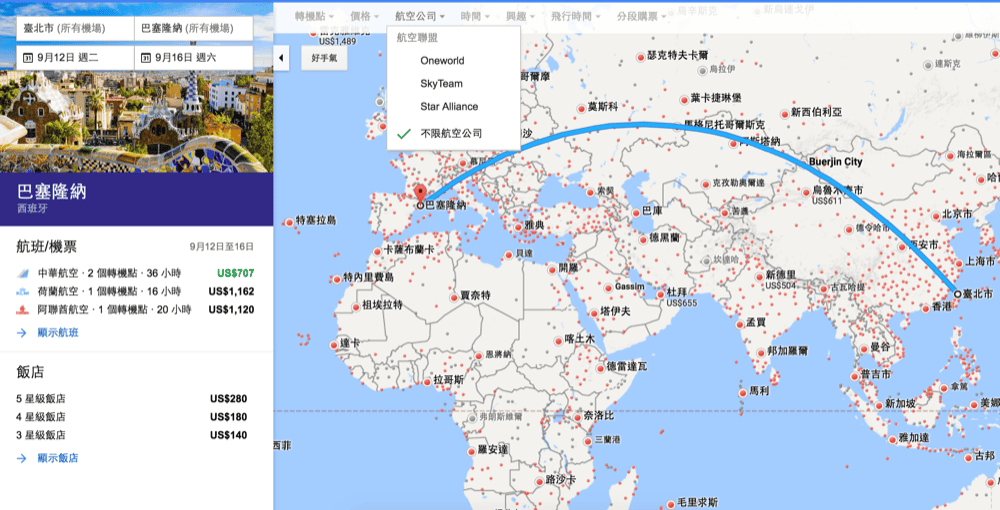This screenshot has width=1000, height=510.
Task: Select the 開羅 map marker
Action: tap(551, 269)
